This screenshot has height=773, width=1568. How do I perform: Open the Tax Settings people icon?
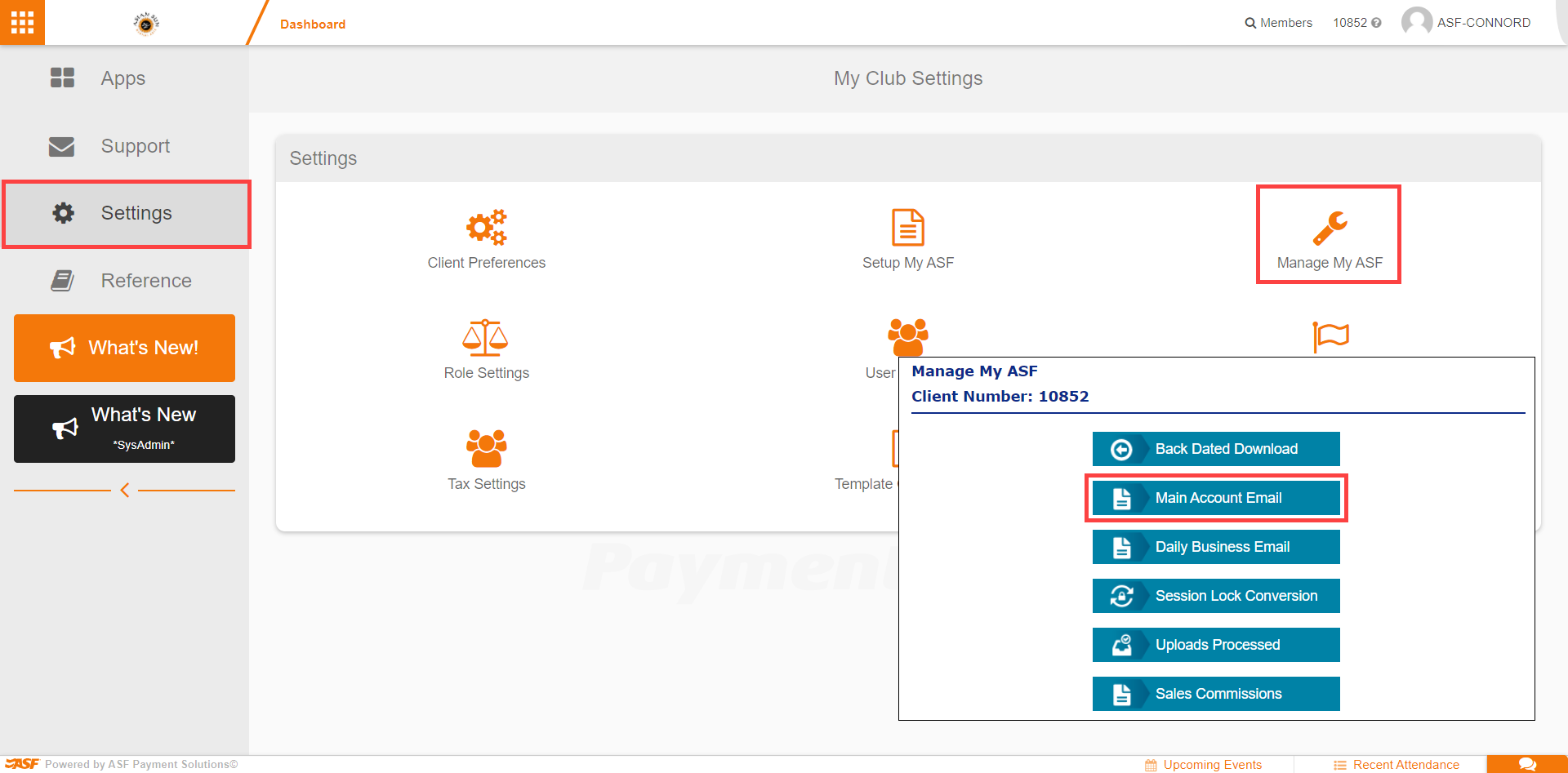pos(487,448)
